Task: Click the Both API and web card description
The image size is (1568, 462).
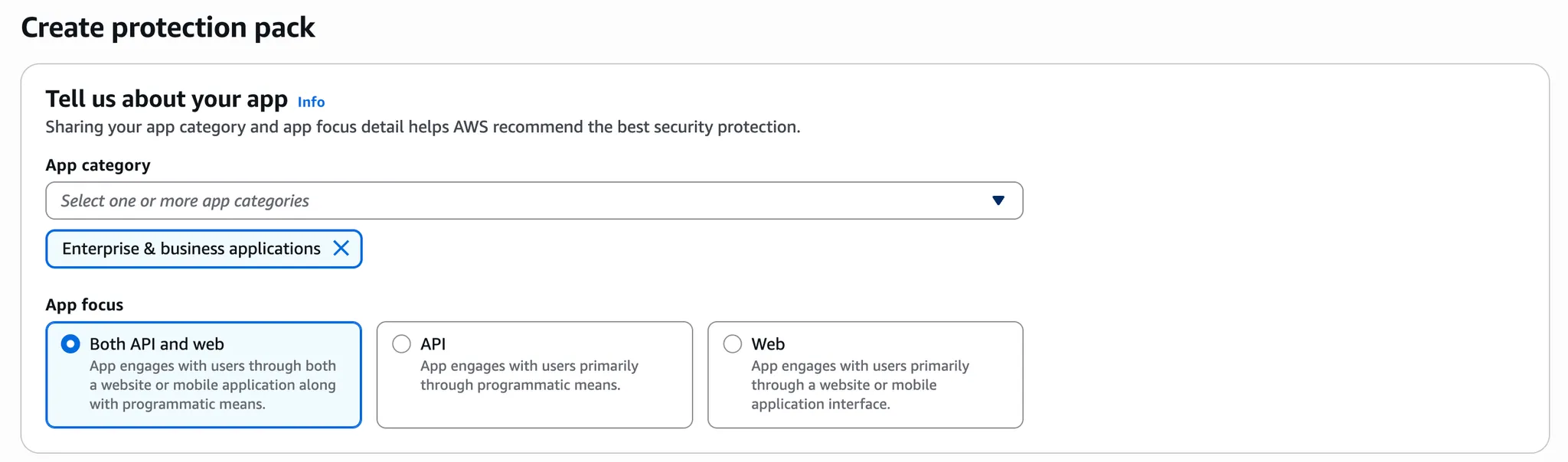Action: pos(212,385)
